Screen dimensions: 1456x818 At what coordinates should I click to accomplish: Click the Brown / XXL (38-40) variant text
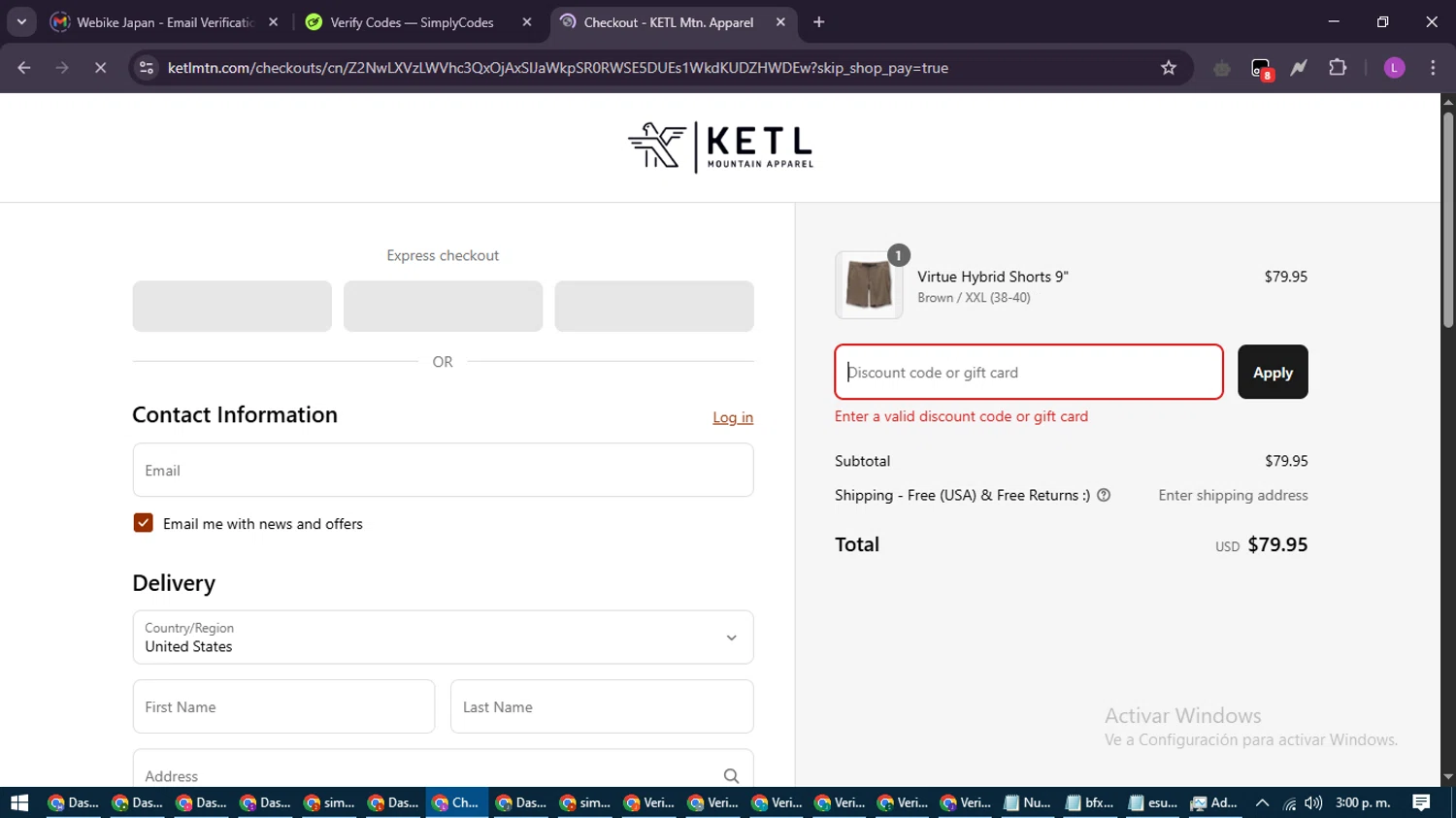[x=974, y=298]
